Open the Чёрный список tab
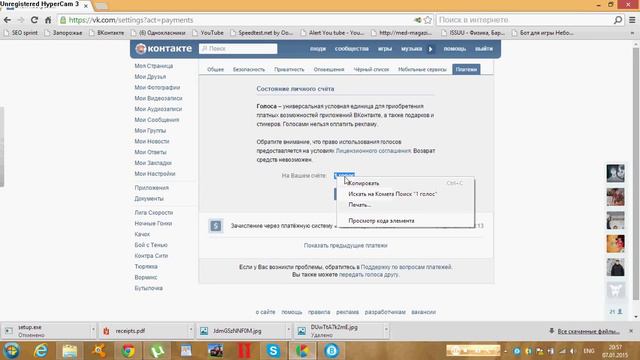This screenshot has height=360, width=640. tap(371, 69)
